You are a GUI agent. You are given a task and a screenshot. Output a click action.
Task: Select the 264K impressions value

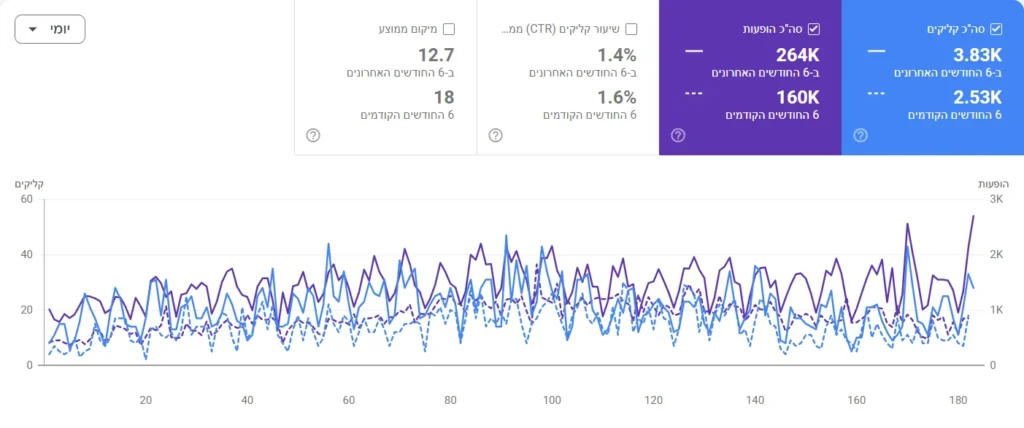tap(797, 55)
